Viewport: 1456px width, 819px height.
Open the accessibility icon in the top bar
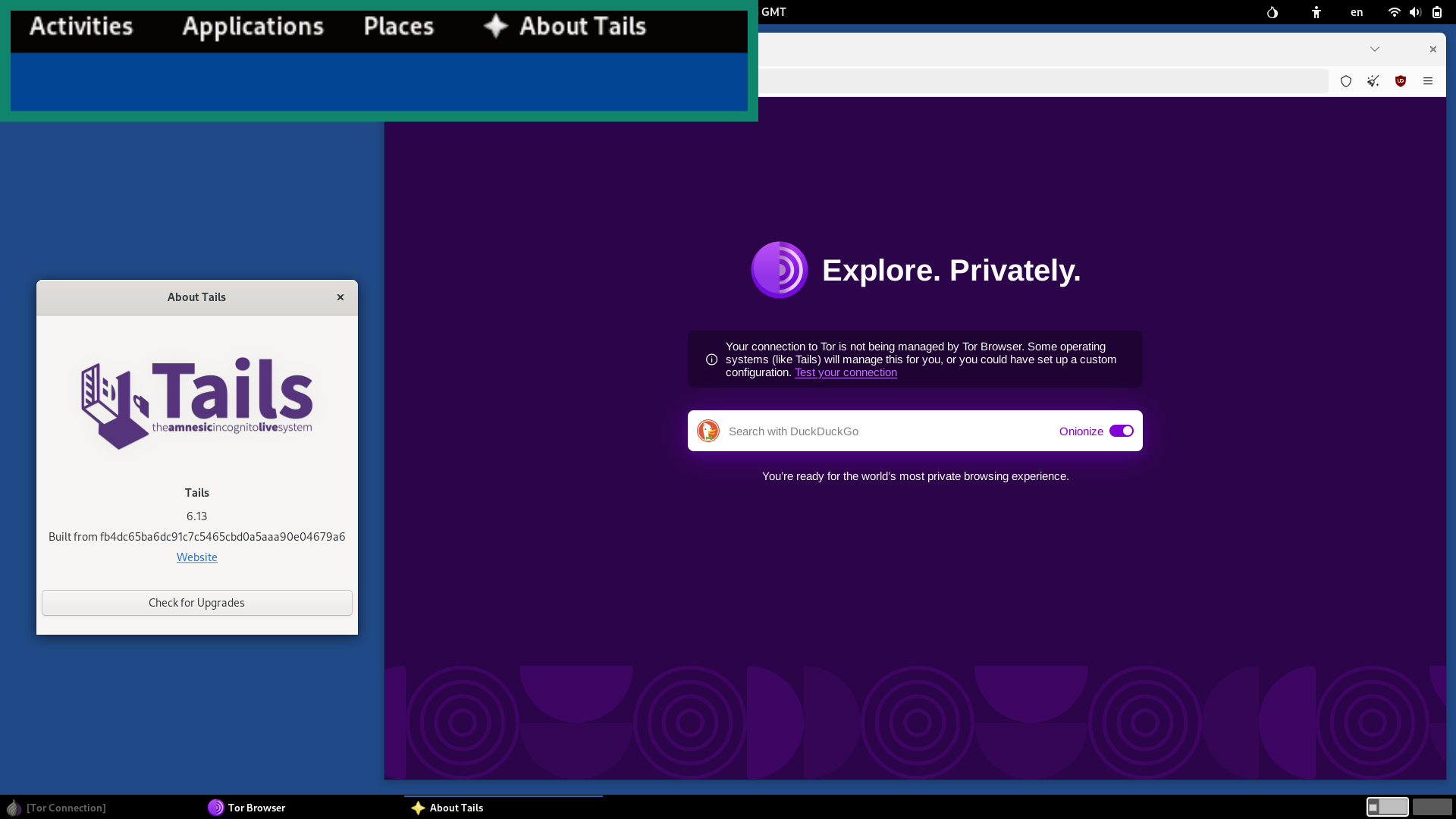click(1316, 12)
